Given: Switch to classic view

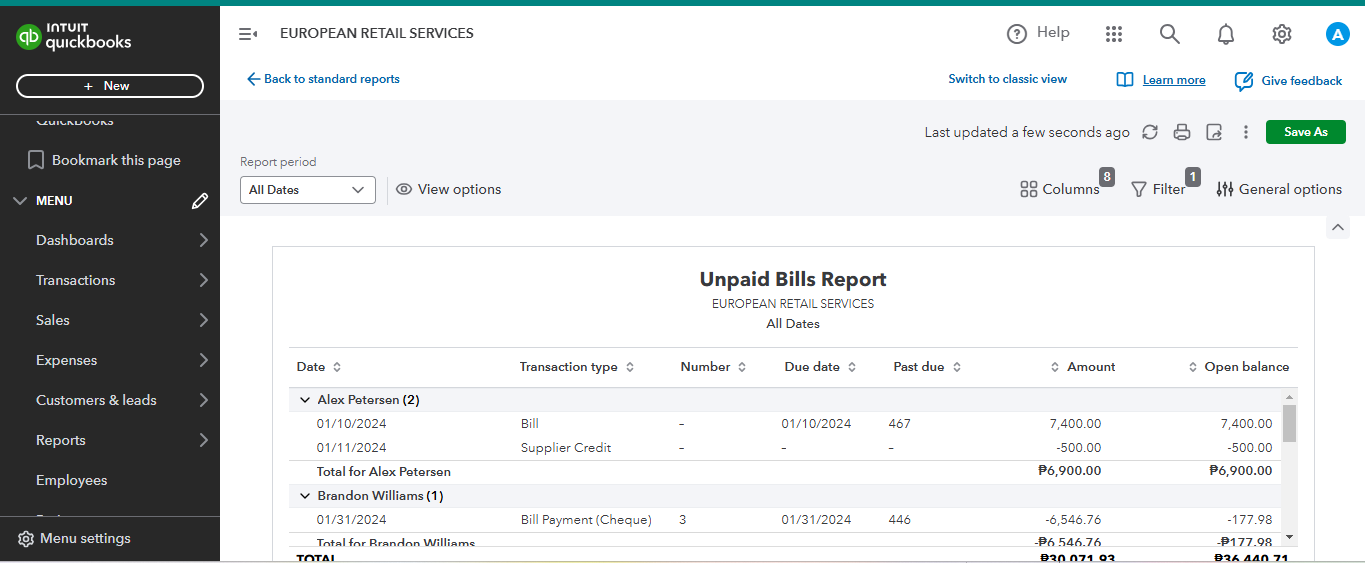Looking at the screenshot, I should click(x=1008, y=79).
